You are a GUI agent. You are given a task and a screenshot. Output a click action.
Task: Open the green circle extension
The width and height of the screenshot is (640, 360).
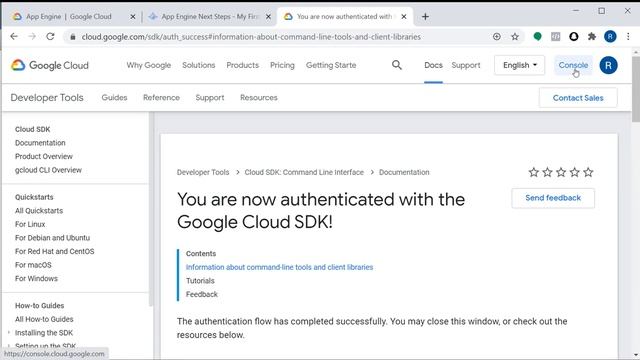point(538,37)
